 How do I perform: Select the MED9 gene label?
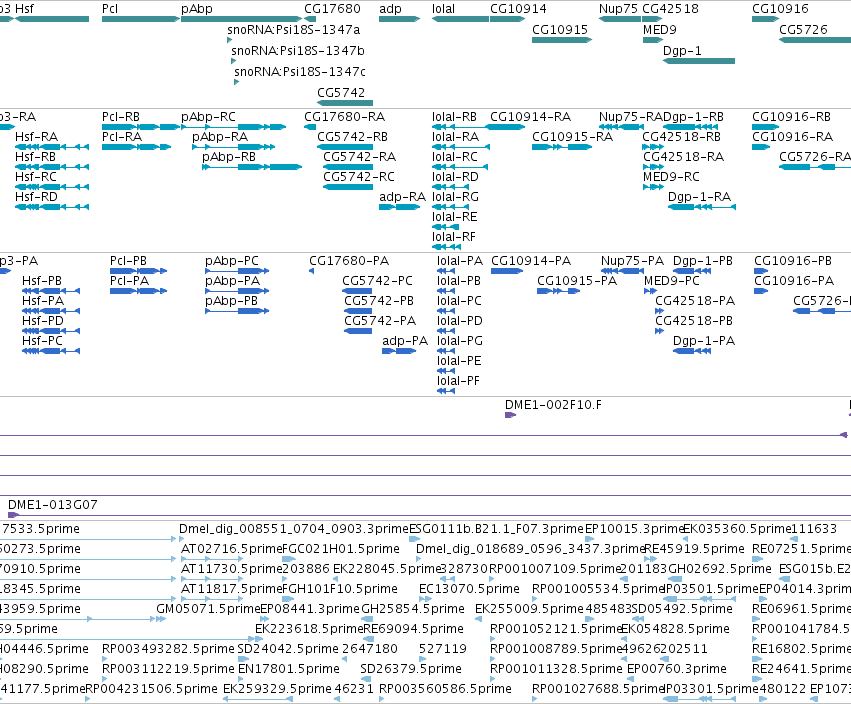click(x=659, y=30)
